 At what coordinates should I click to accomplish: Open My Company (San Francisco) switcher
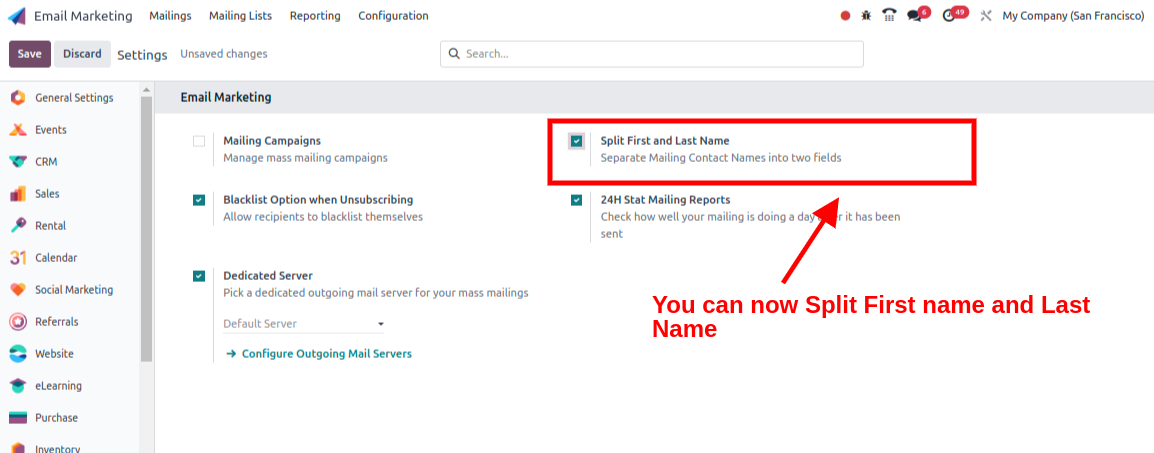tap(1073, 15)
